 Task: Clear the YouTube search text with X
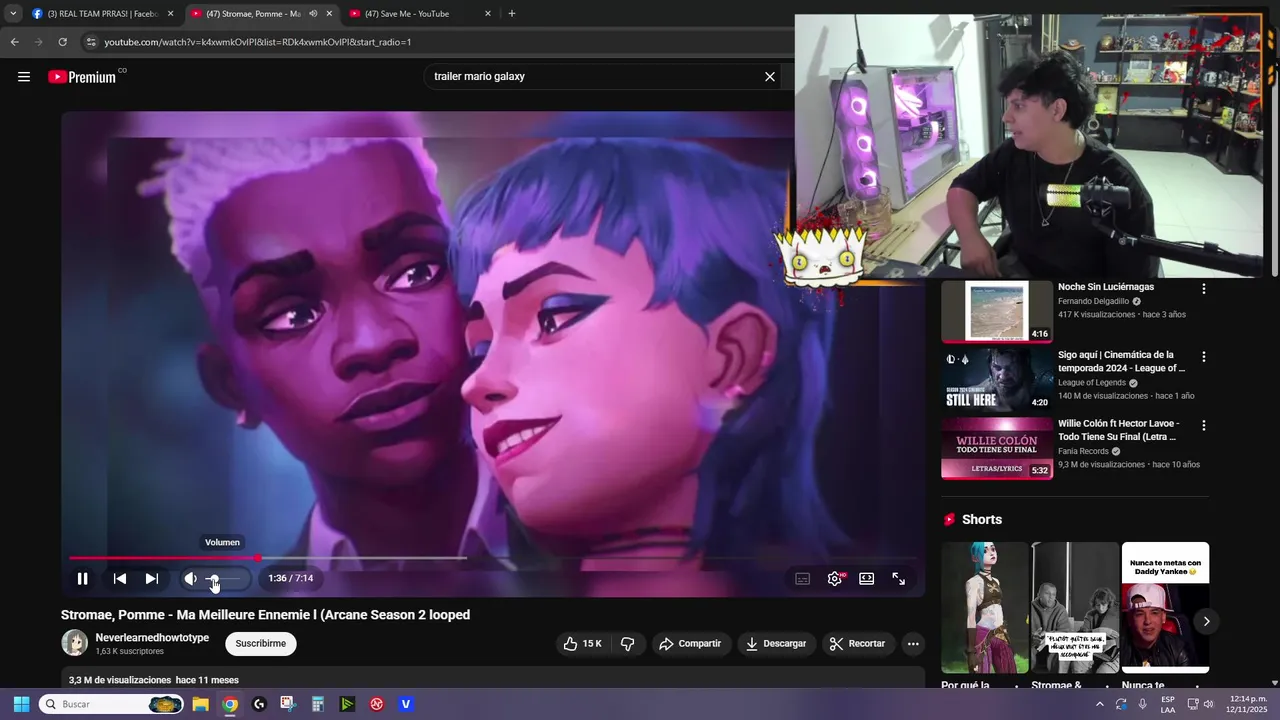(770, 76)
